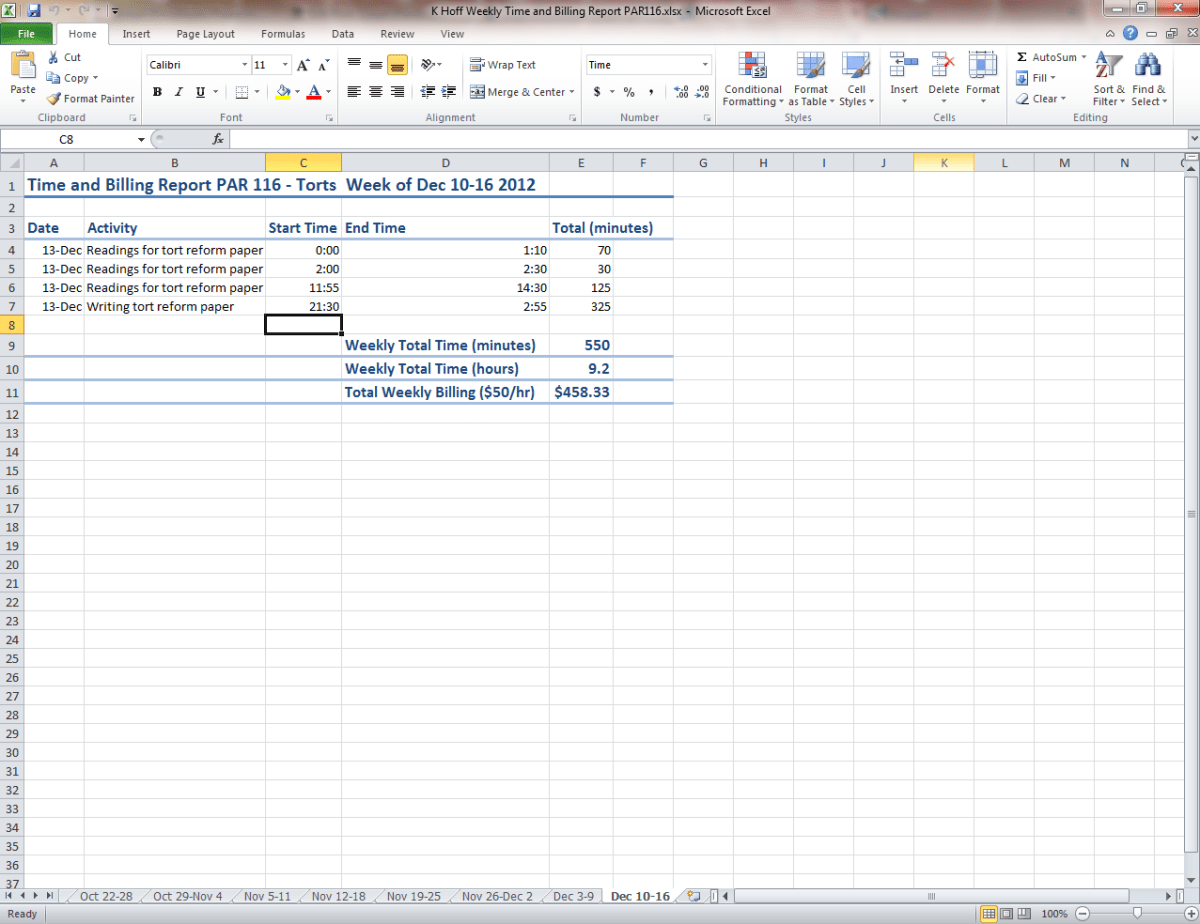Select cell E11 showing $458.33
The image size is (1200, 924).
tap(581, 393)
